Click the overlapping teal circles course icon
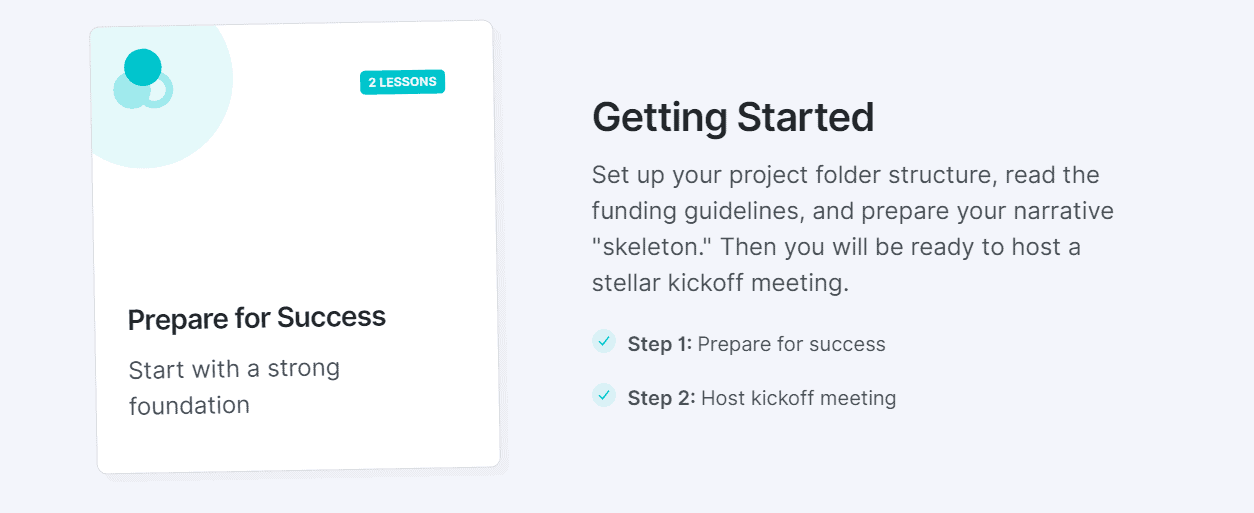This screenshot has width=1254, height=513. point(143,79)
